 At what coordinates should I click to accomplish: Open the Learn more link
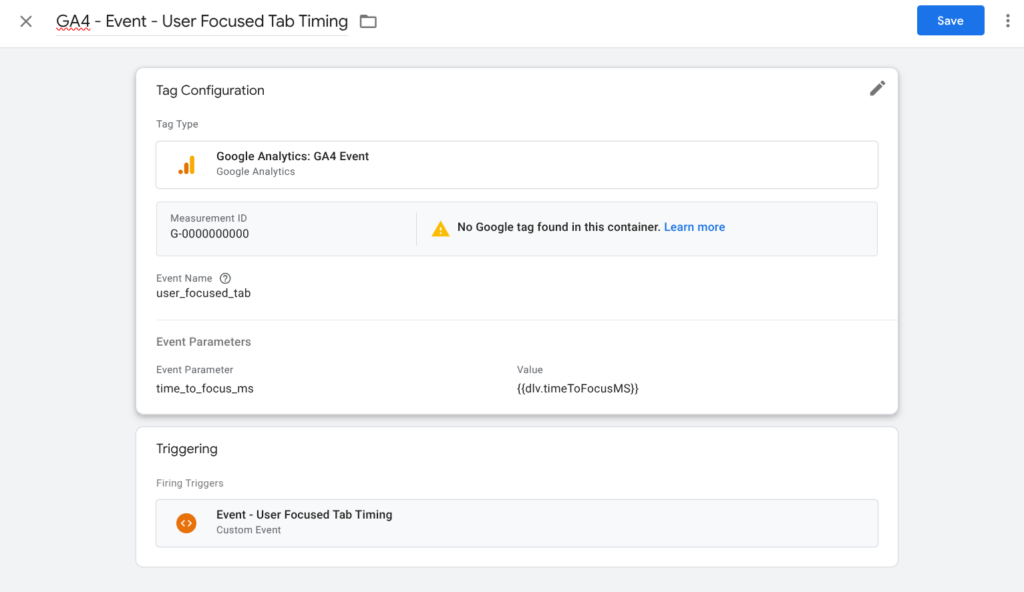694,227
